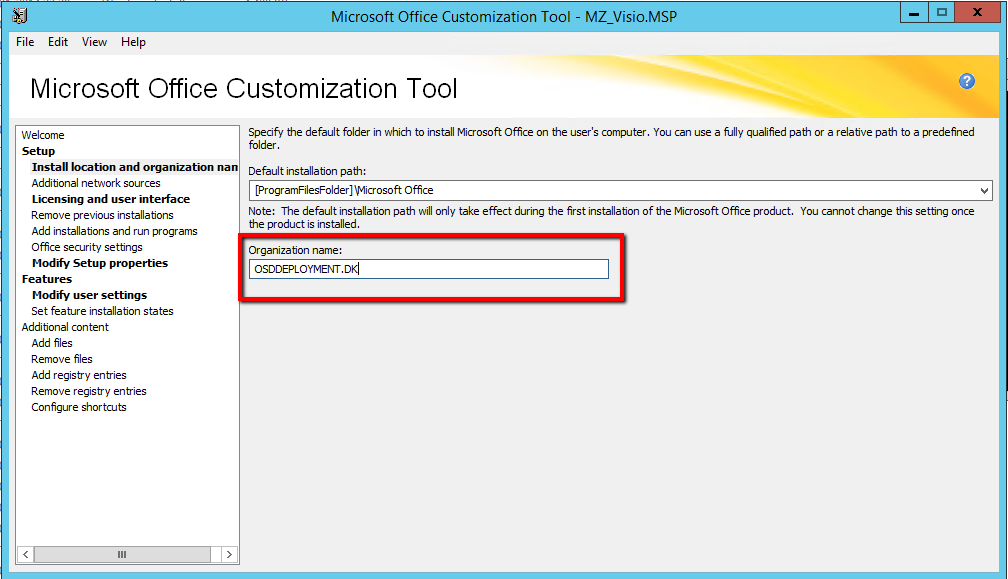
Task: Open Modify Setup properties page
Action: [x=100, y=263]
